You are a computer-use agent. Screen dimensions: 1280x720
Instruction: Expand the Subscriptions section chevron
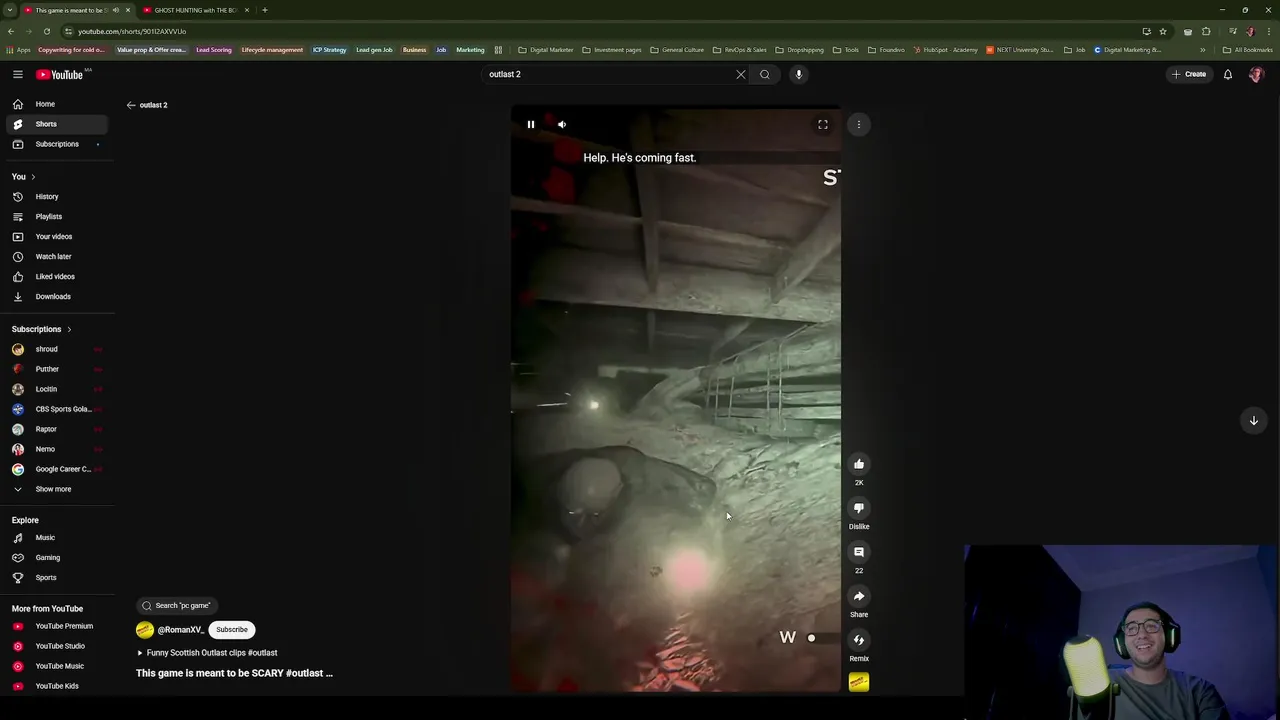click(x=69, y=329)
